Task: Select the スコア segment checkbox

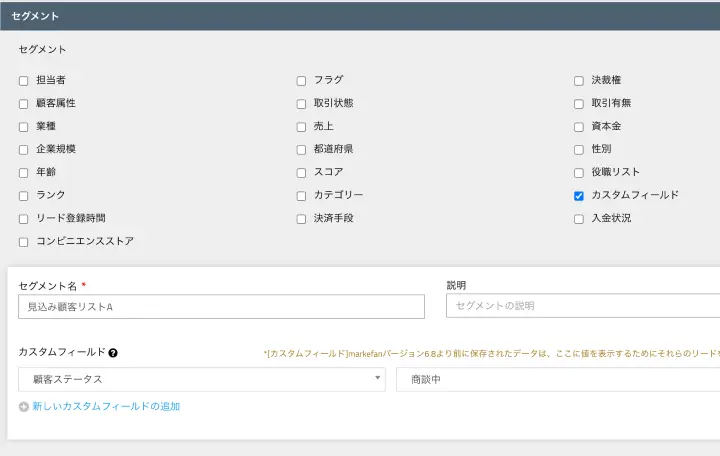Action: pos(301,173)
